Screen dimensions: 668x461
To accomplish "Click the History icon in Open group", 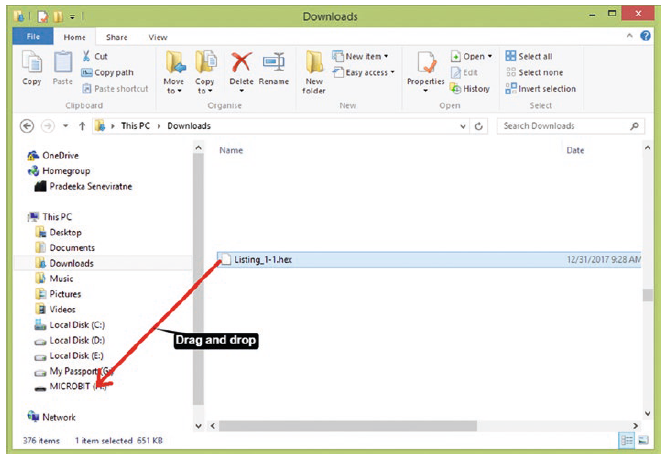I will 470,88.
